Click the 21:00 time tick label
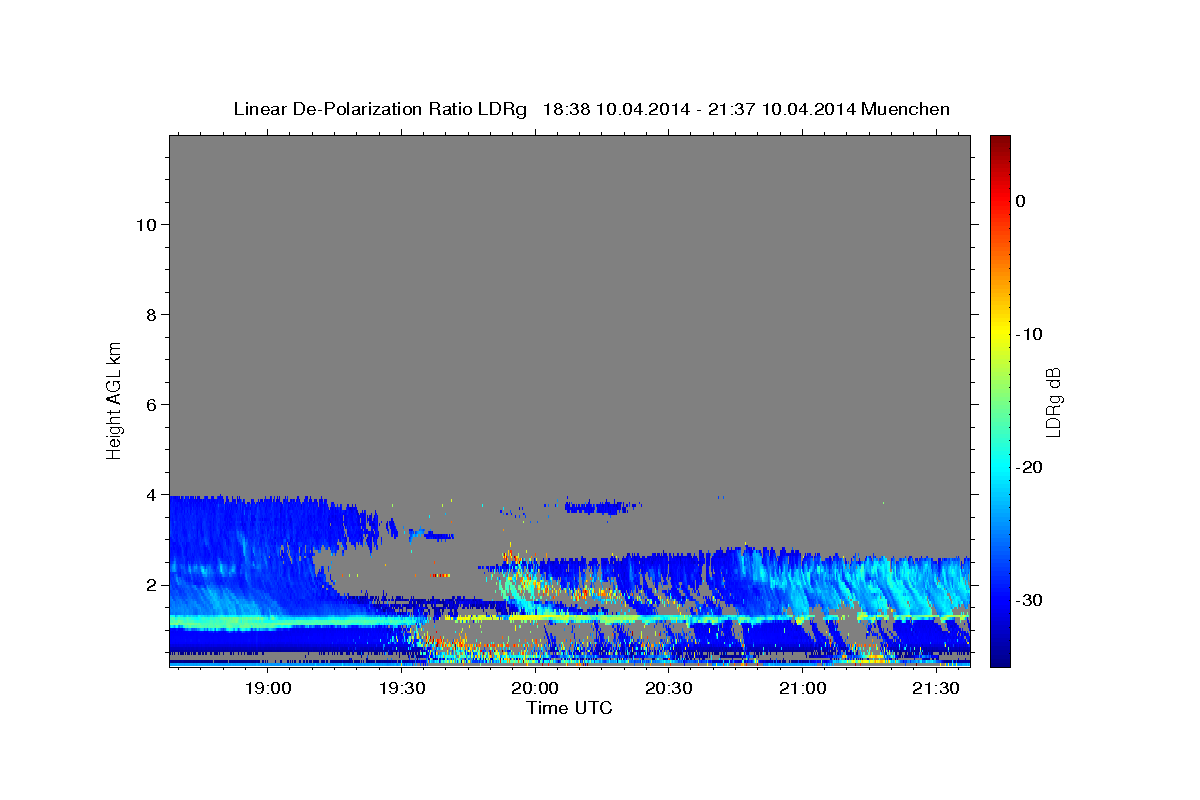Image resolution: width=1200 pixels, height=800 pixels. (802, 688)
